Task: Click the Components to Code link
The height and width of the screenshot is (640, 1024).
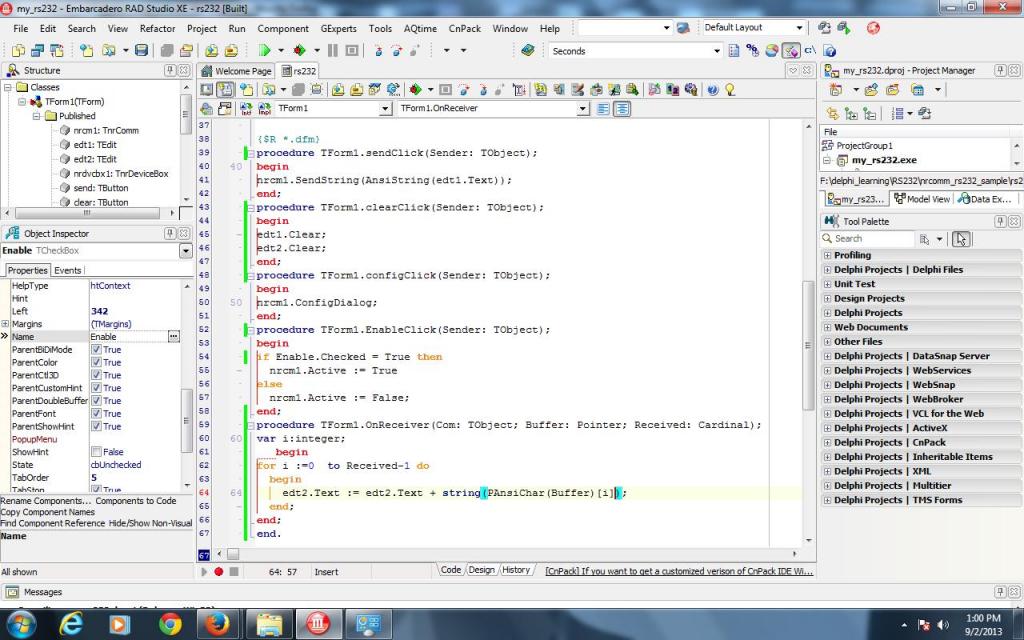Action: (x=136, y=501)
